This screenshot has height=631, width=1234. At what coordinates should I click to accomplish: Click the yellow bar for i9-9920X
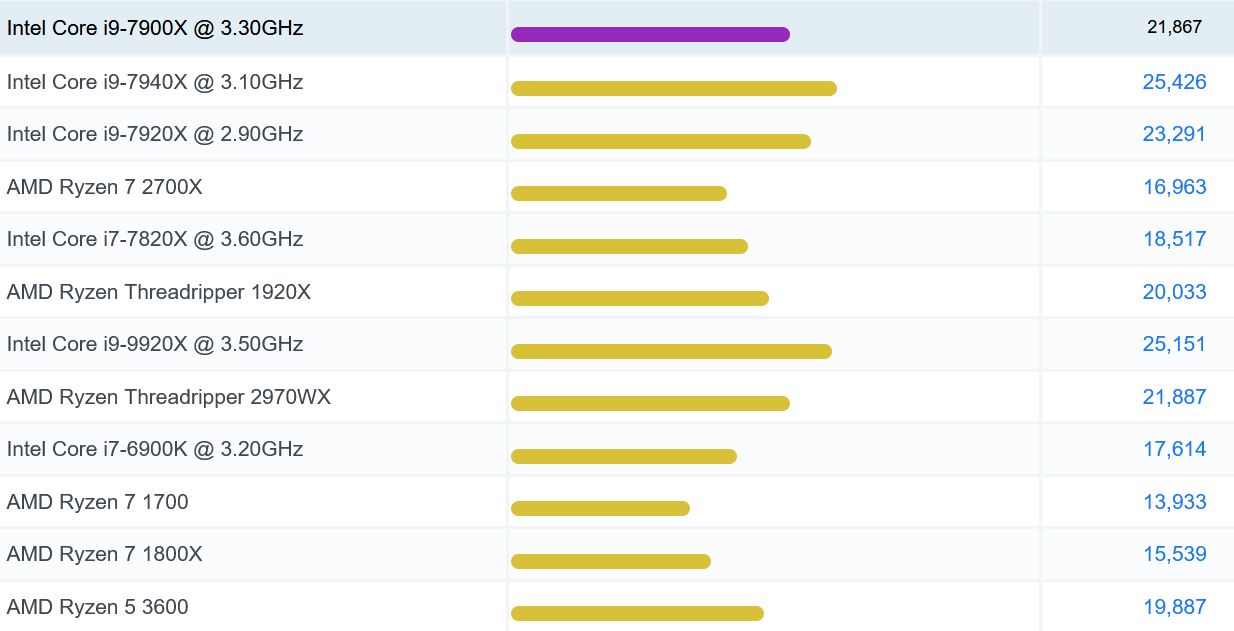coord(671,351)
